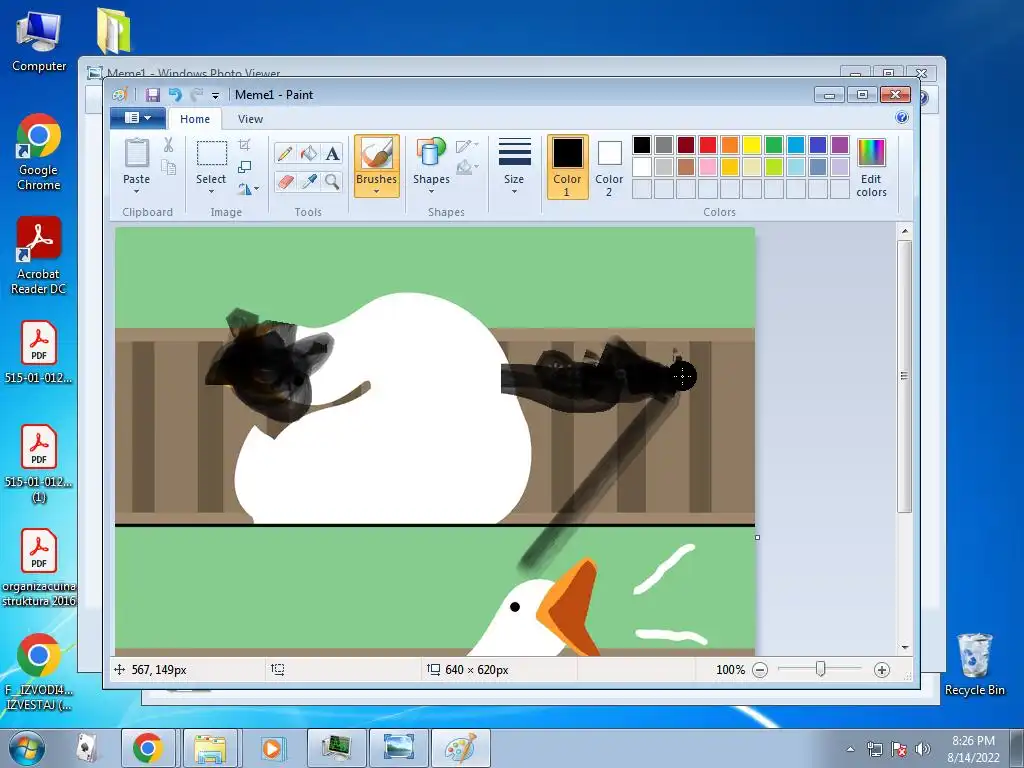Open Customize Quick Access Toolbar arrow
The image size is (1024, 768).
pyautogui.click(x=215, y=96)
